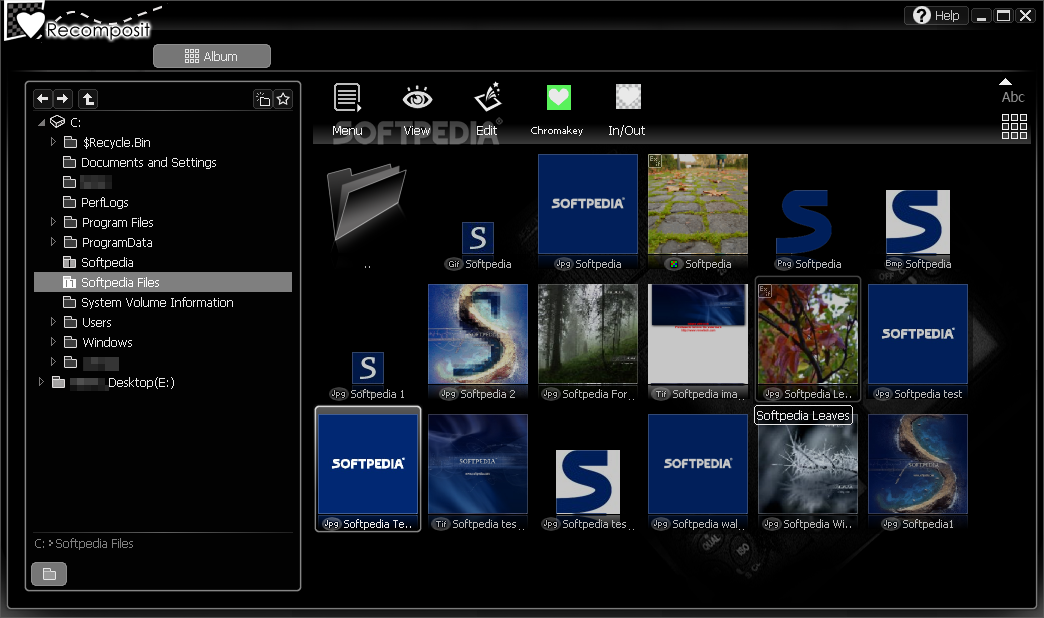The image size is (1044, 618).
Task: Select the Softpedia Files folder
Action: tap(163, 282)
